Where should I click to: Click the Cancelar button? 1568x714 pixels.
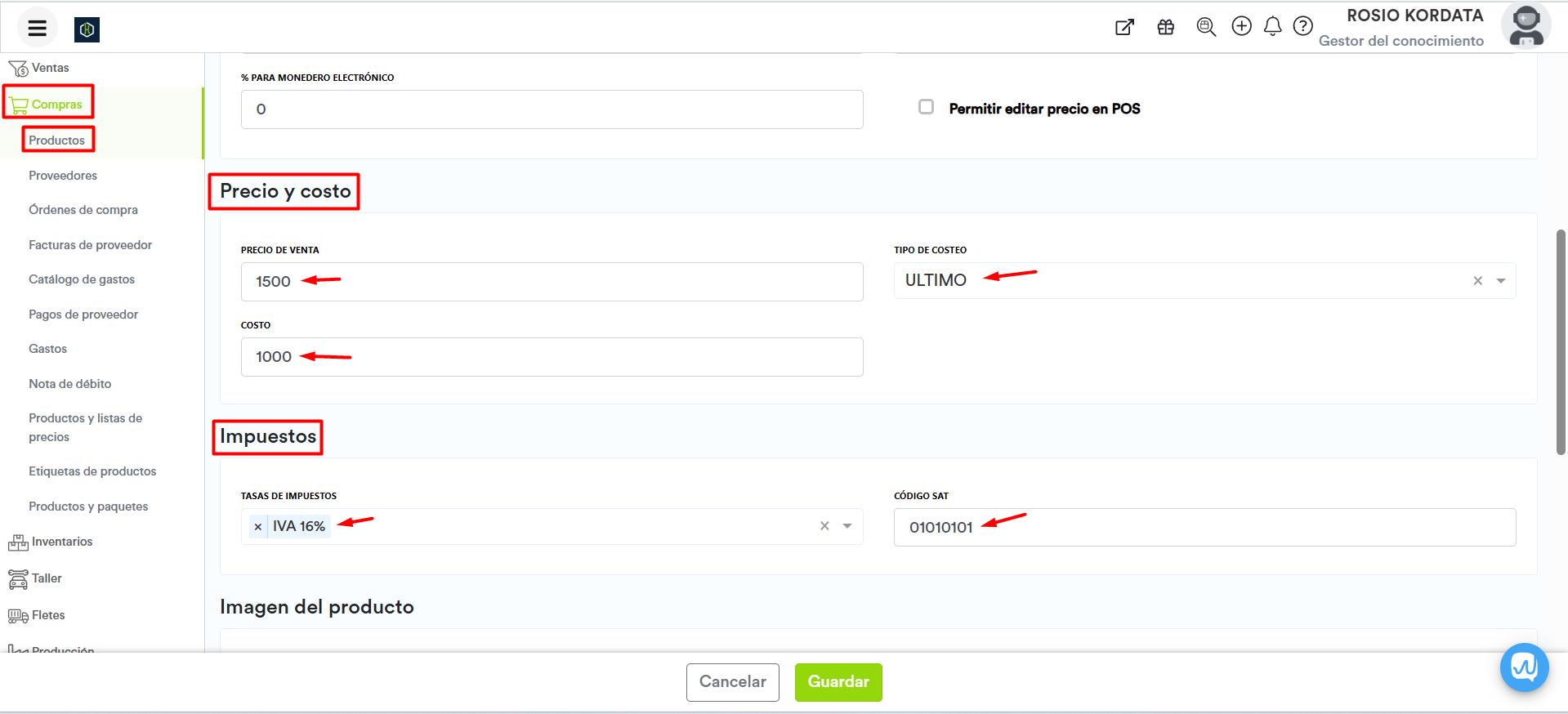tap(732, 682)
